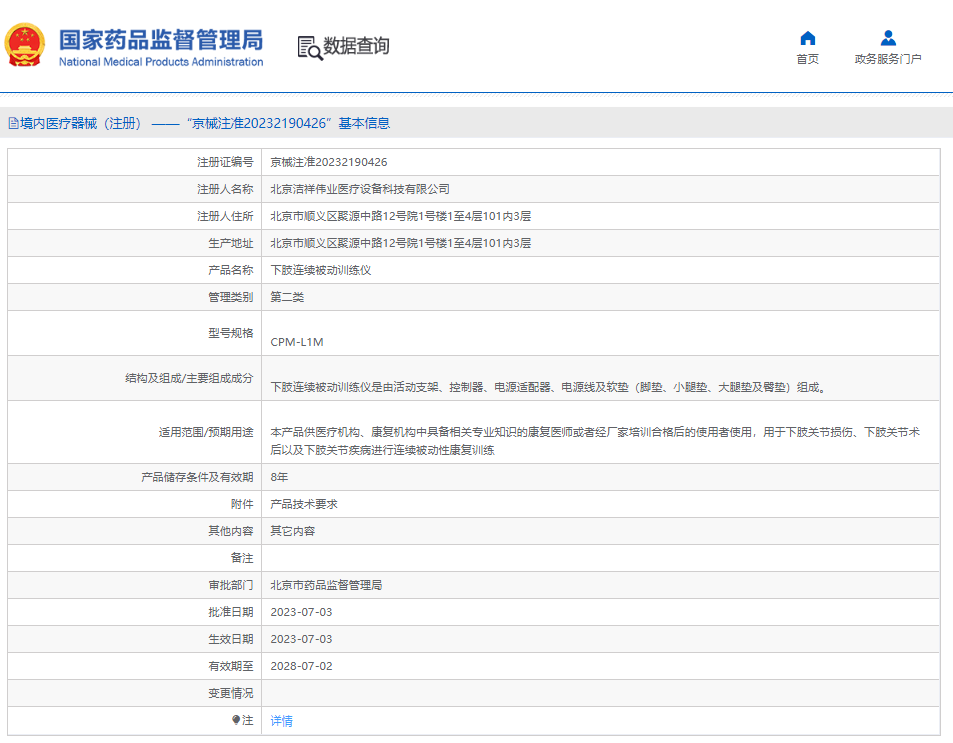This screenshot has width=953, height=743.
Task: Click the 型号规格 label
Action: pos(230,333)
